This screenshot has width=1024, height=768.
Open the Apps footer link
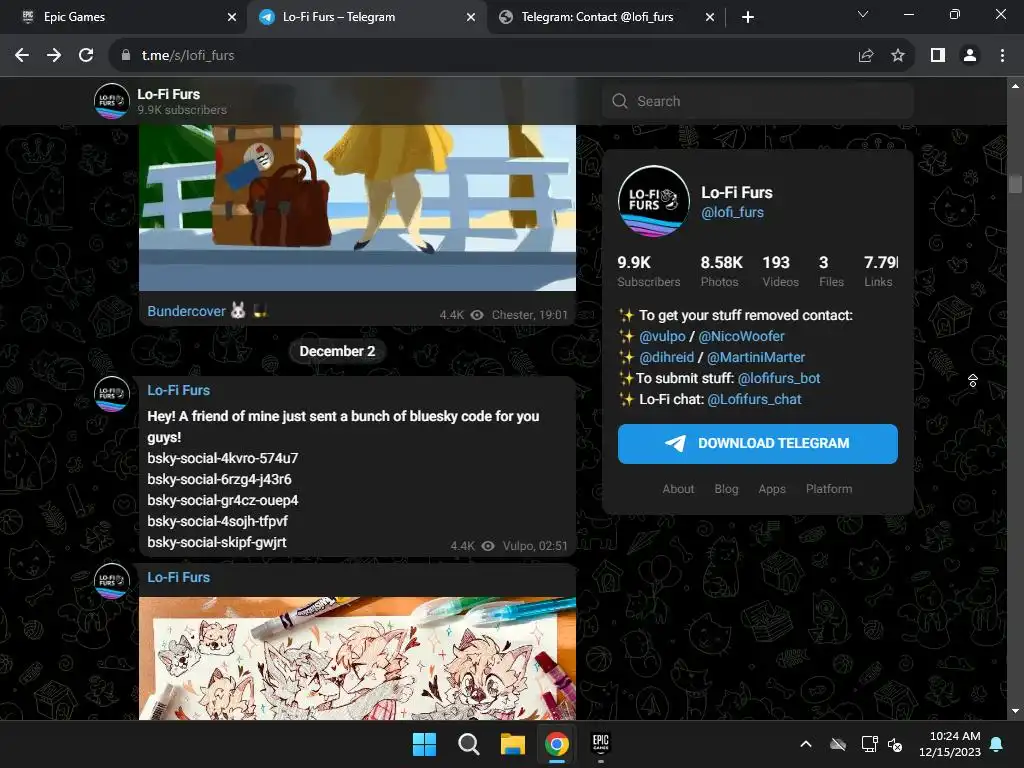coord(772,488)
